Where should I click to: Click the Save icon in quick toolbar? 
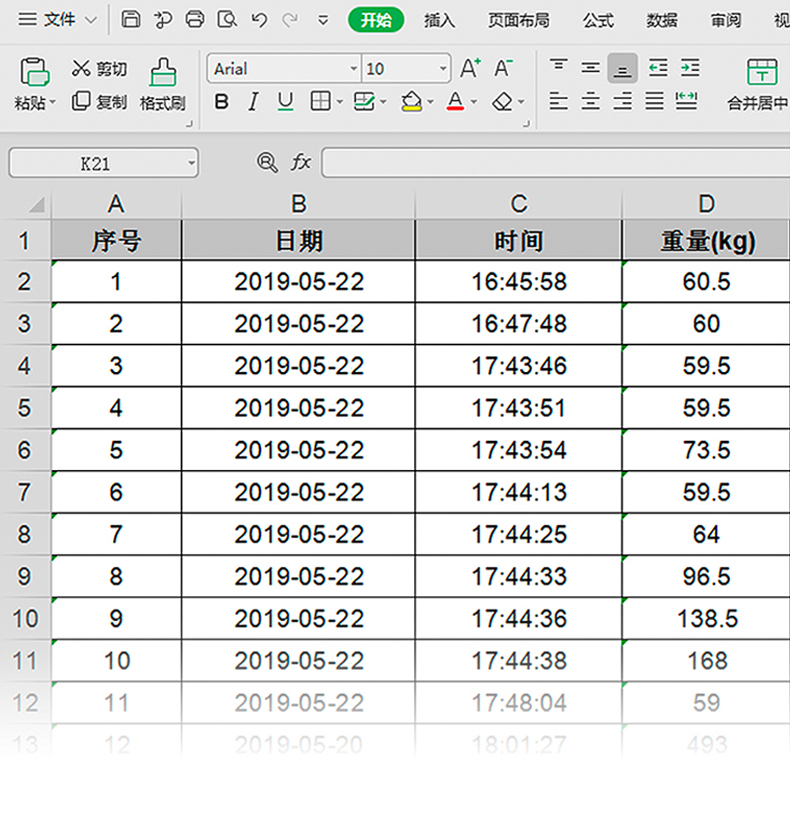click(x=130, y=20)
